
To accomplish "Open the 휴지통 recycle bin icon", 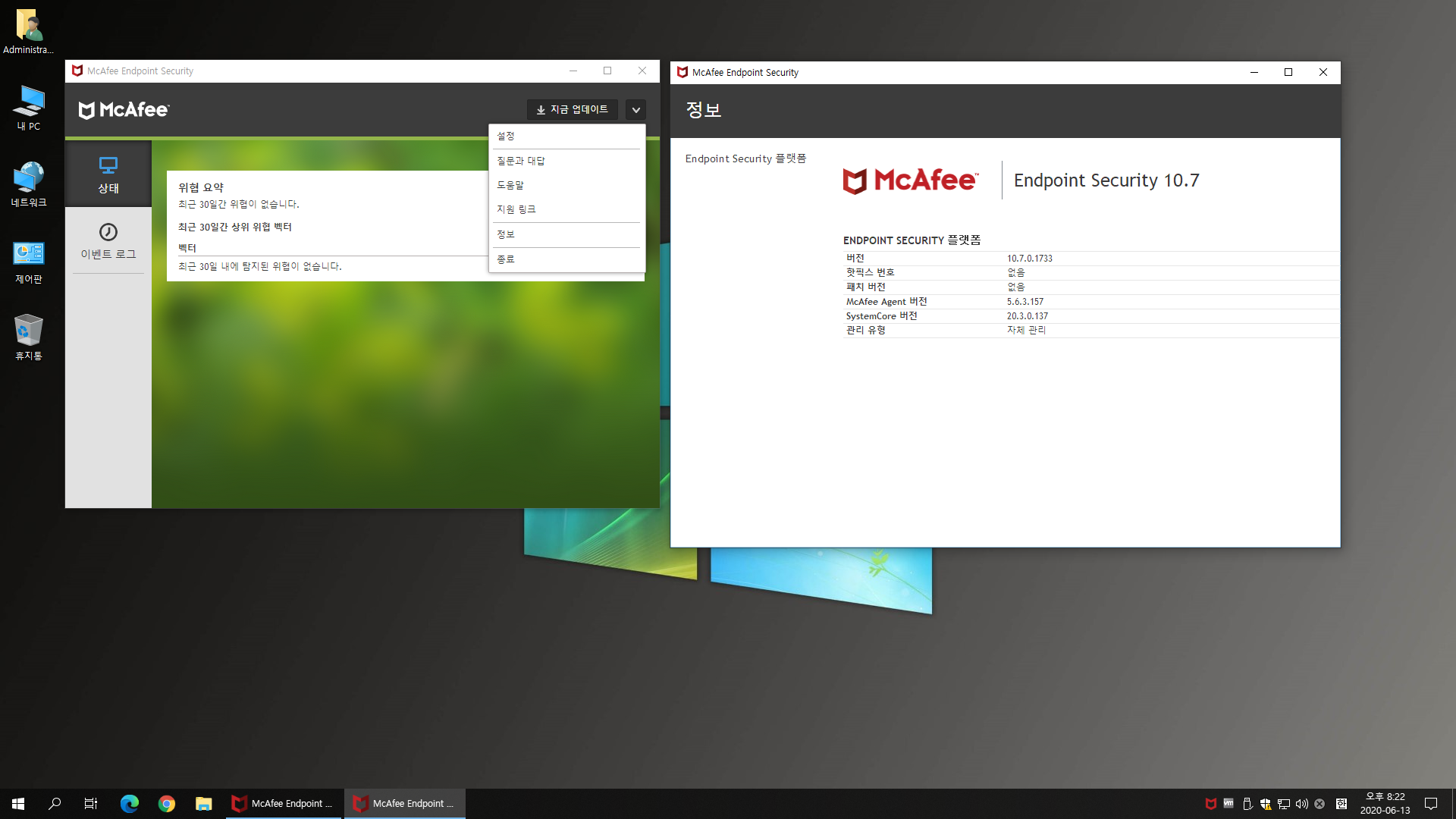I will coord(29,337).
